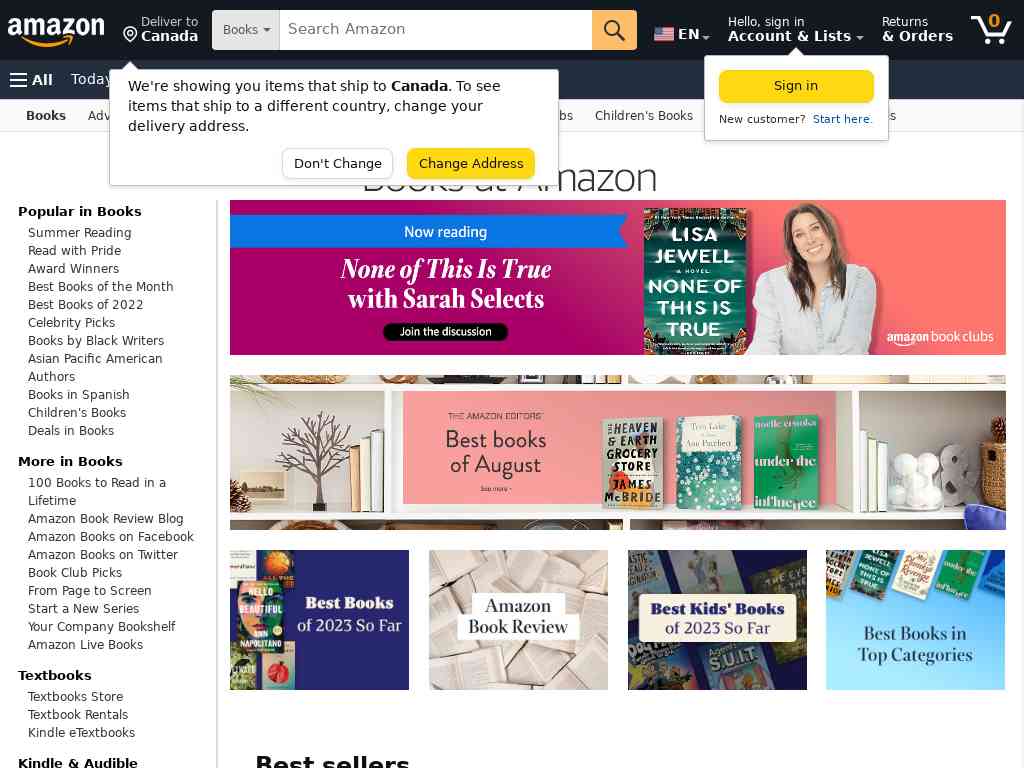Choose Don't Change in the popup

(338, 163)
